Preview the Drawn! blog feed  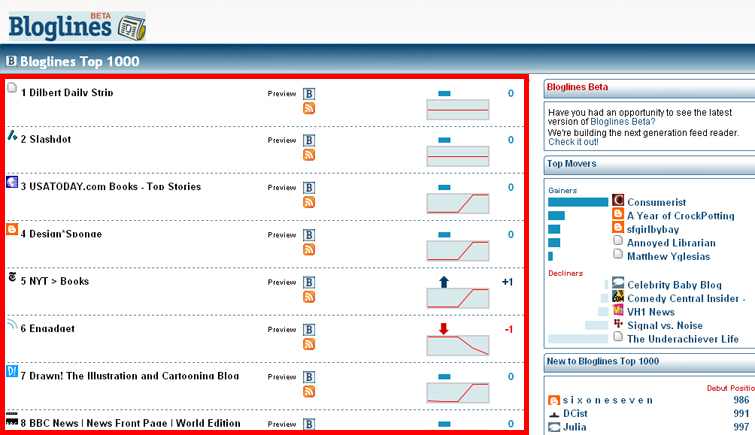(x=282, y=377)
